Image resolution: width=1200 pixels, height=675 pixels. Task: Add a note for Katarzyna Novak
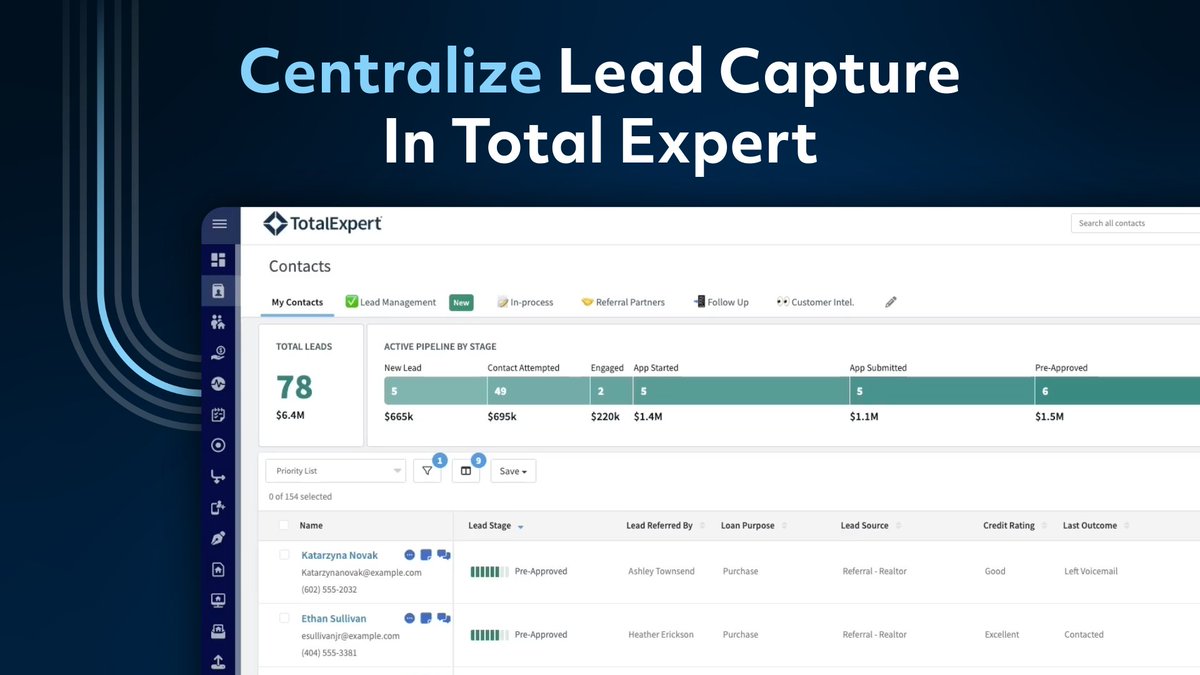click(426, 555)
